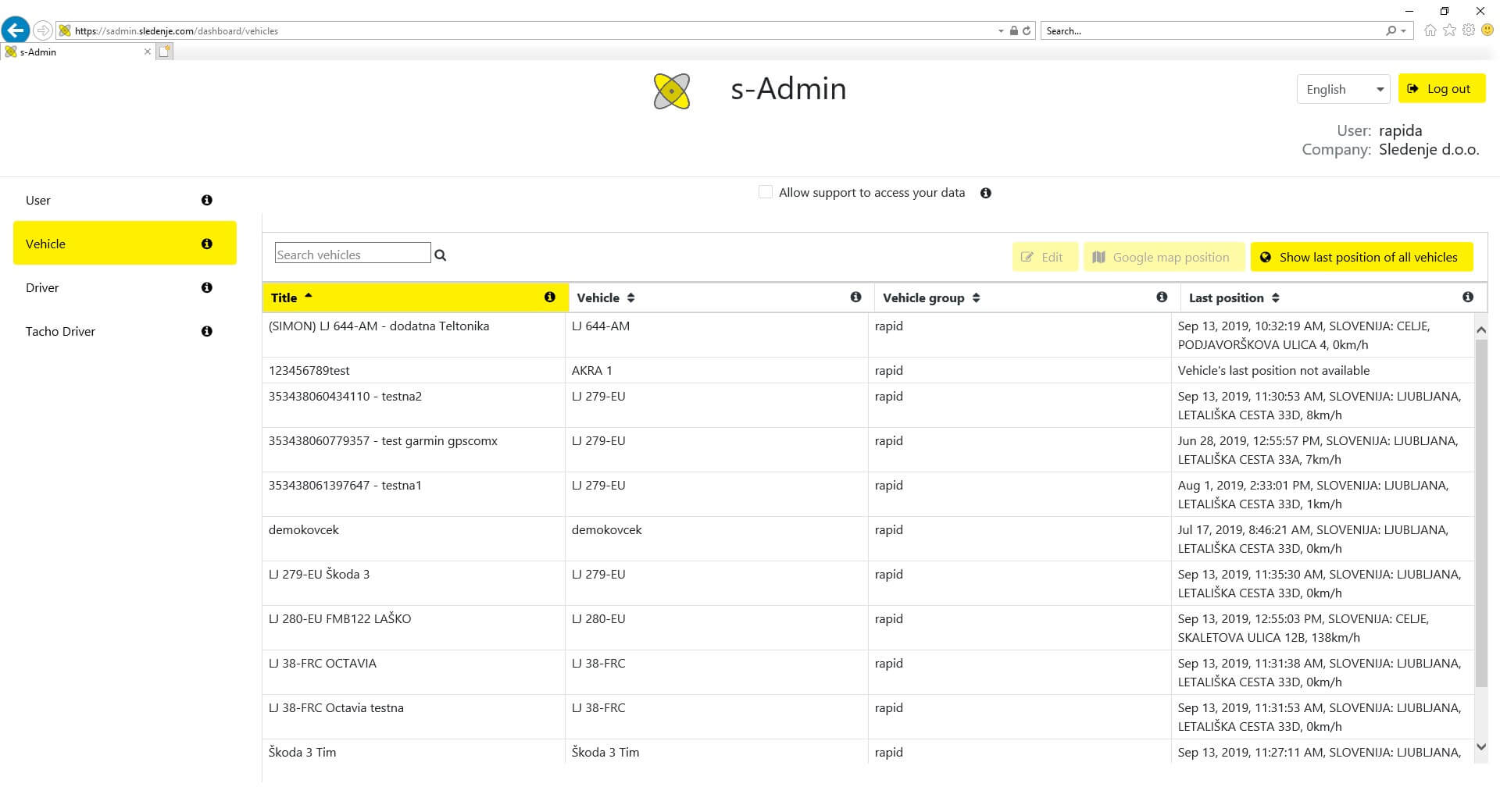Click the Search vehicles input field
The image size is (1500, 812).
[x=352, y=253]
